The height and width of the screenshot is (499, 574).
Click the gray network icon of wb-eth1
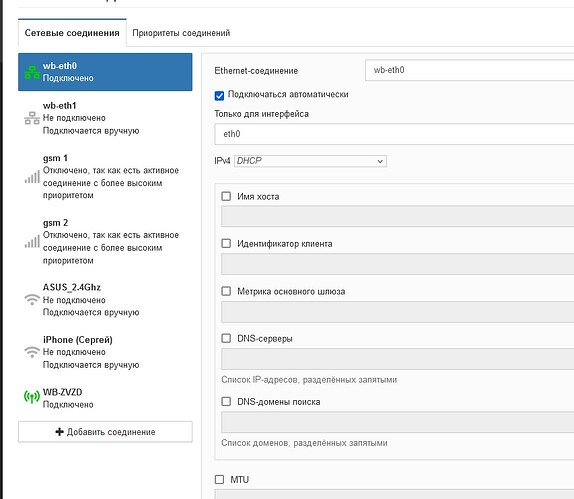pos(32,118)
